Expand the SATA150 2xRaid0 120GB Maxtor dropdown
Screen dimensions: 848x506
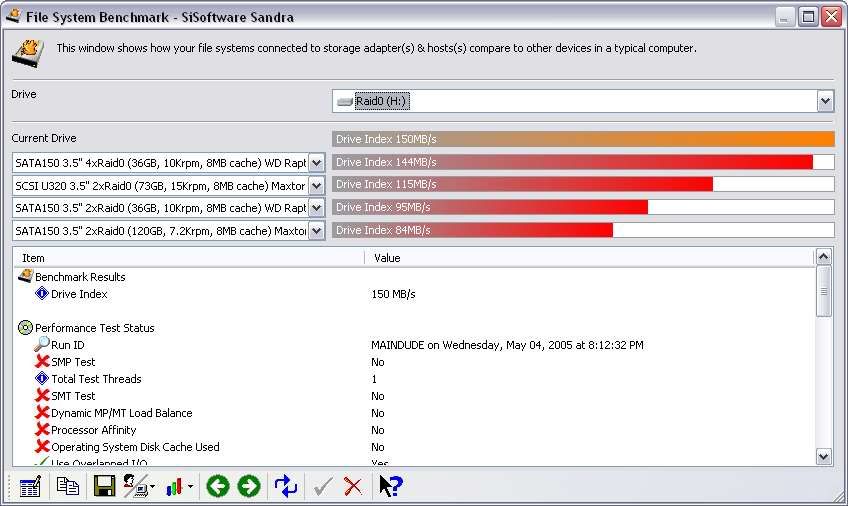pyautogui.click(x=317, y=231)
